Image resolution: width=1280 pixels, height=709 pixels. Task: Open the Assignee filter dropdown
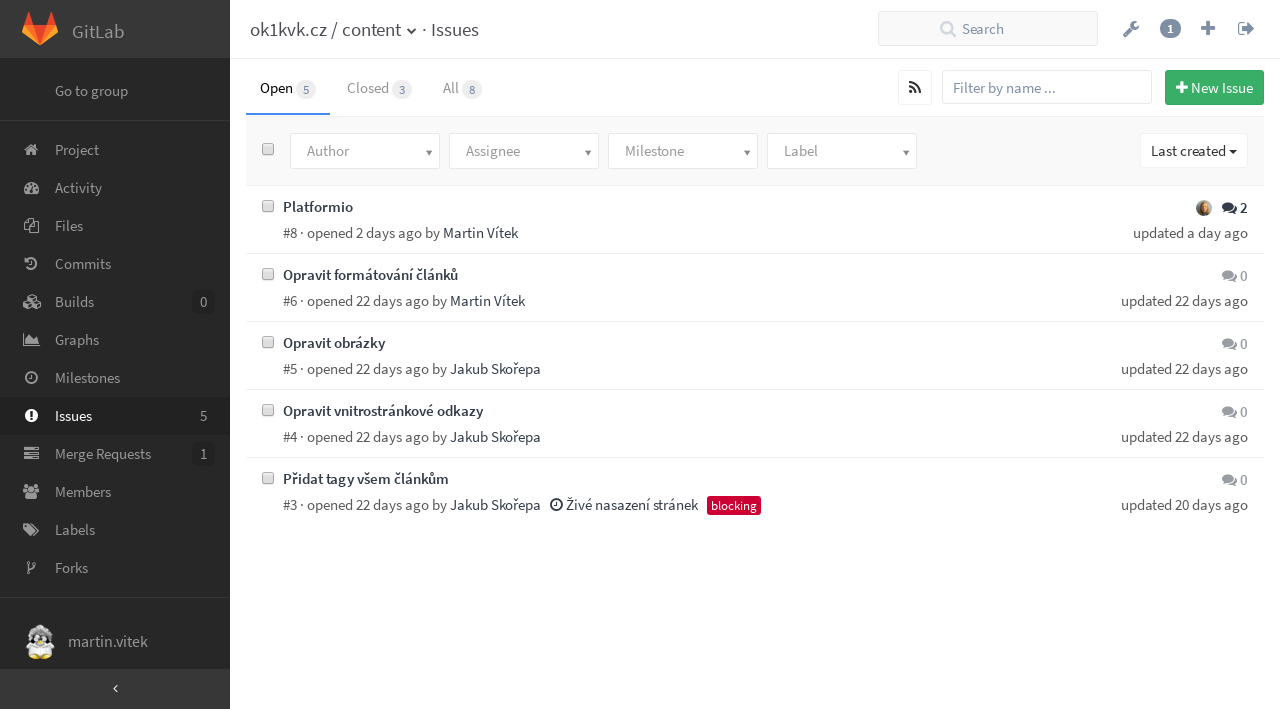(x=524, y=151)
